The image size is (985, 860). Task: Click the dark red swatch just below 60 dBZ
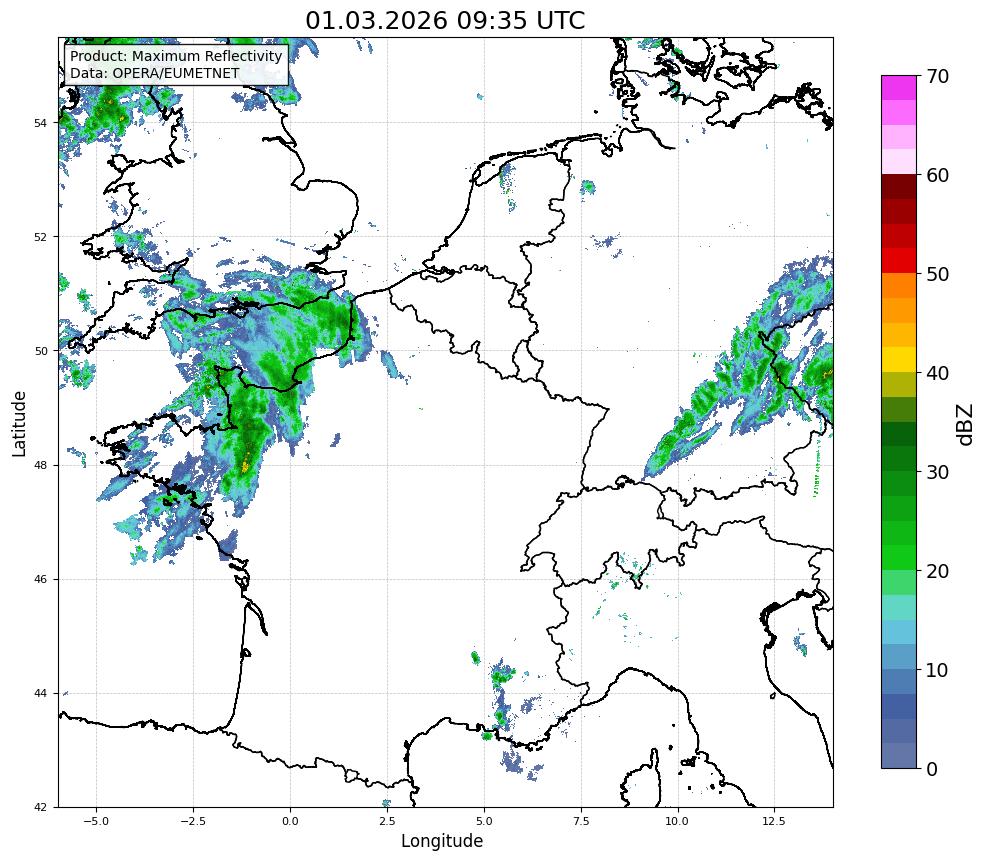pos(899,187)
